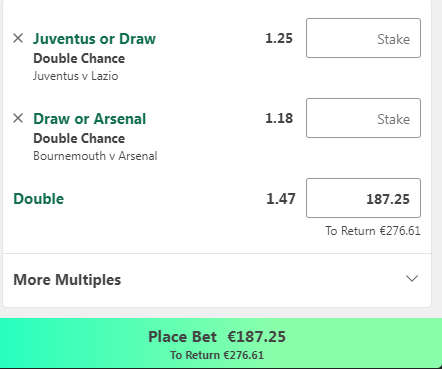Click the 1.47 Double odds value

click(x=281, y=199)
